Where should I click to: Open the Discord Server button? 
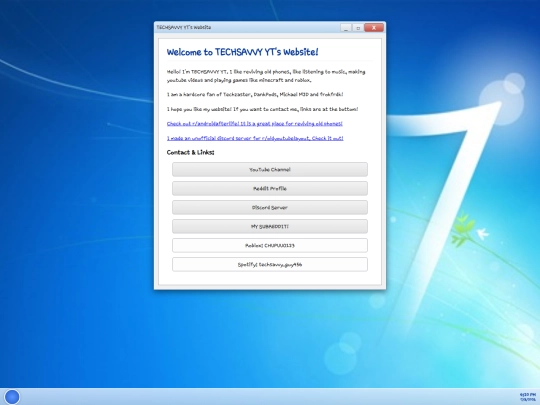270,207
